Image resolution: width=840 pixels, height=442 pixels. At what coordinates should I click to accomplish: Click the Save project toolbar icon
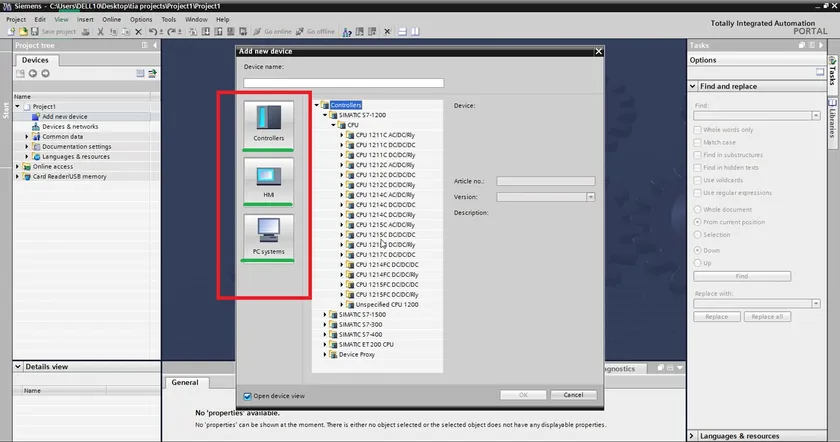click(34, 32)
